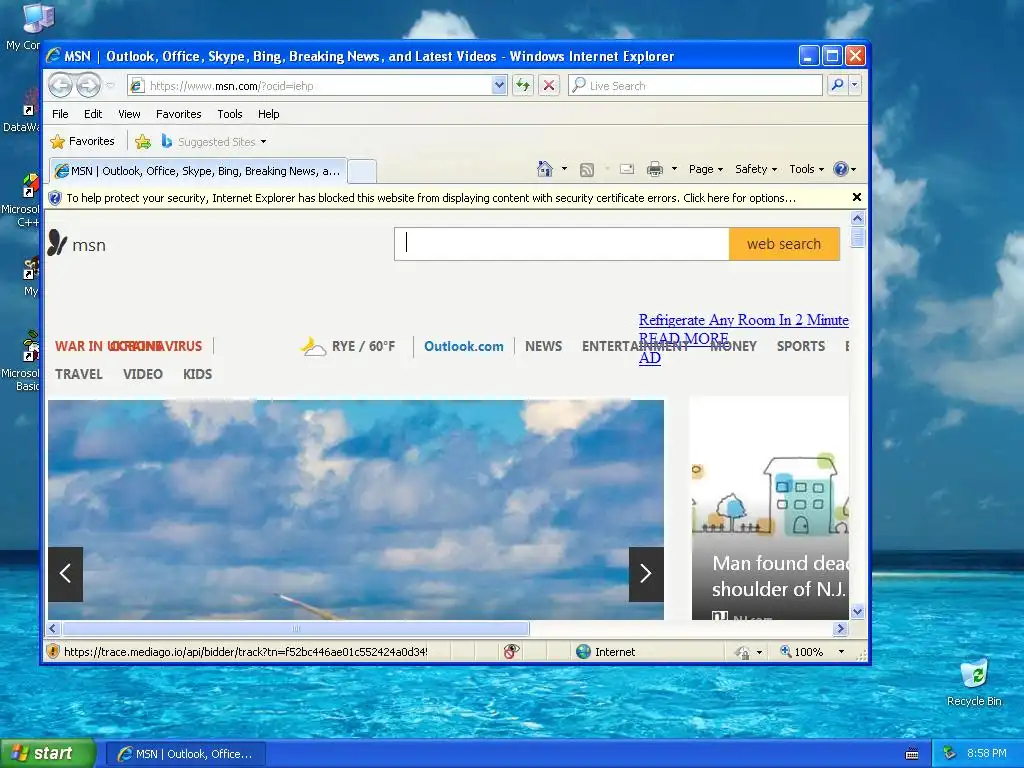Open a new blank tab
Screen dimensions: 1024x768
pos(362,171)
